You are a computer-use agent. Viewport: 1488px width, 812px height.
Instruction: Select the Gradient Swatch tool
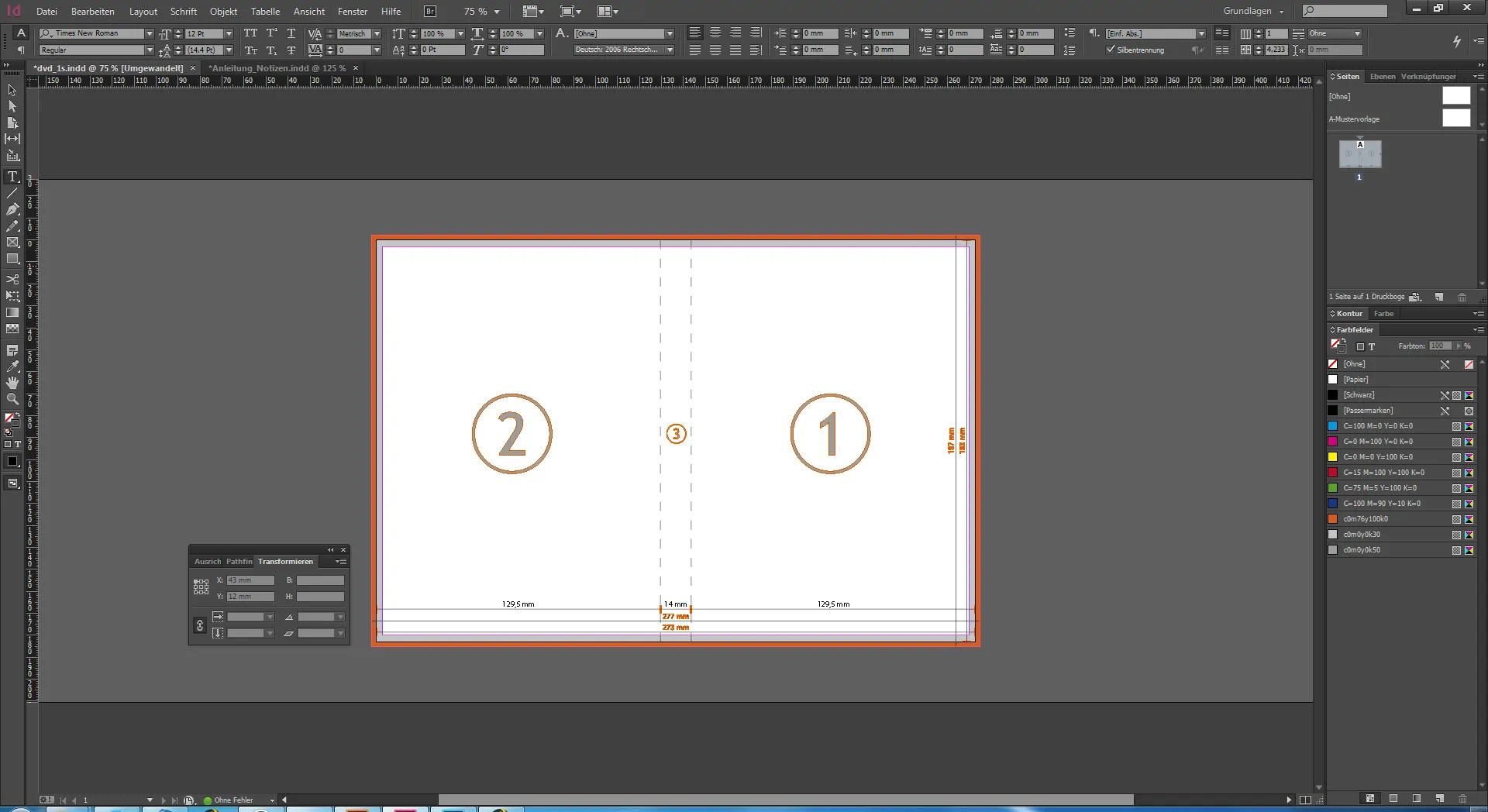click(x=12, y=313)
